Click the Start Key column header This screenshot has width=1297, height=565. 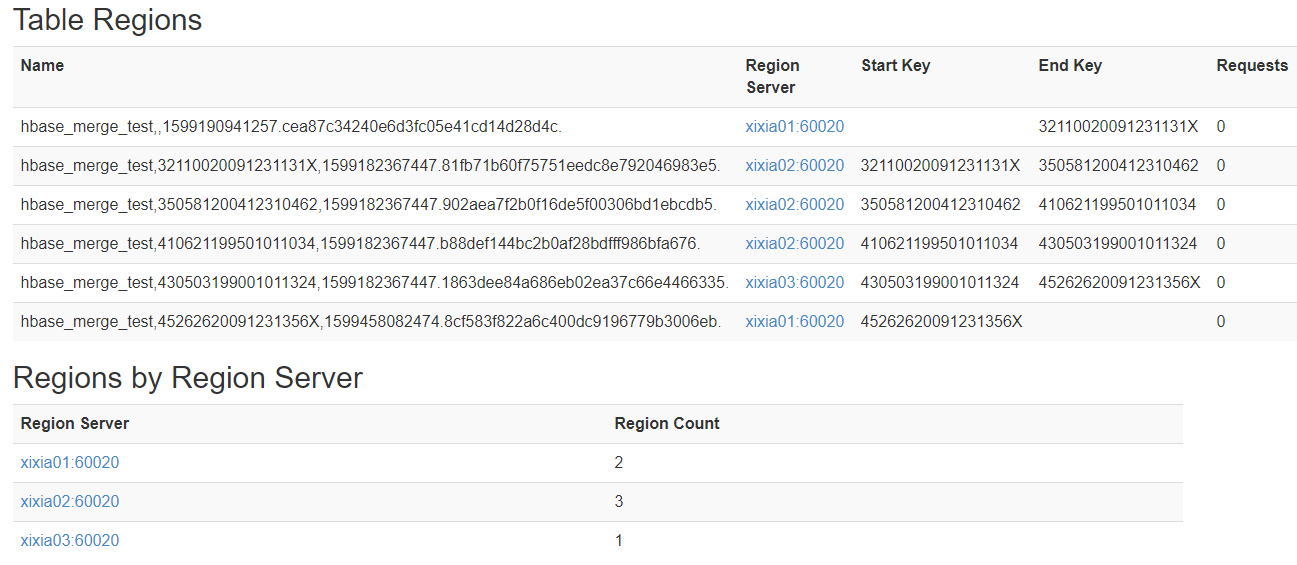tap(895, 66)
